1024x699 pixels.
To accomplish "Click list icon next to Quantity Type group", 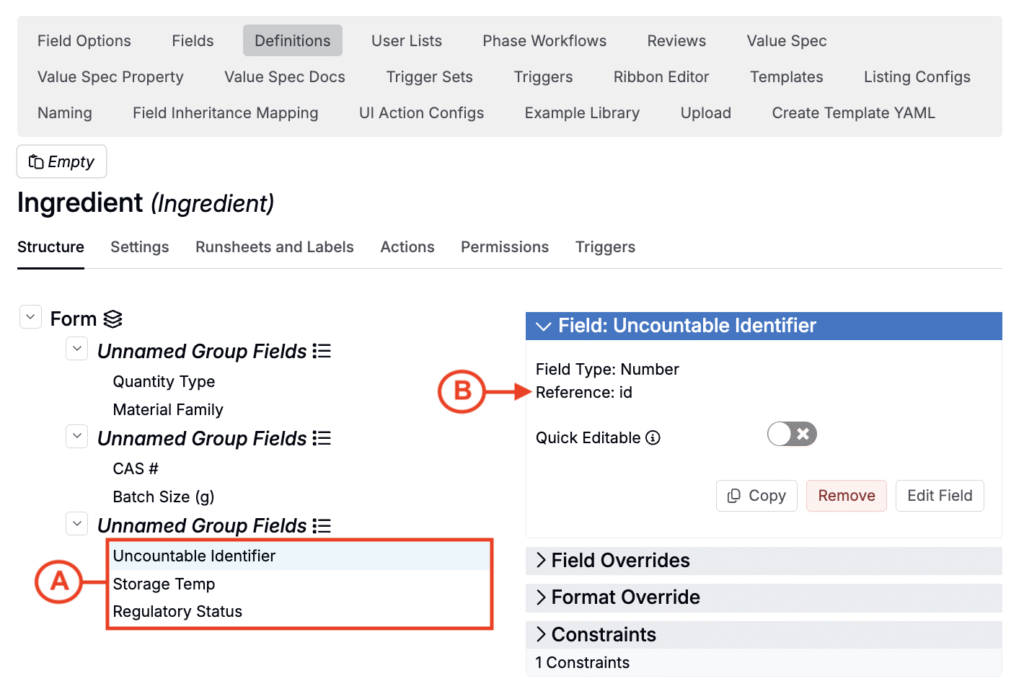I will (x=322, y=352).
